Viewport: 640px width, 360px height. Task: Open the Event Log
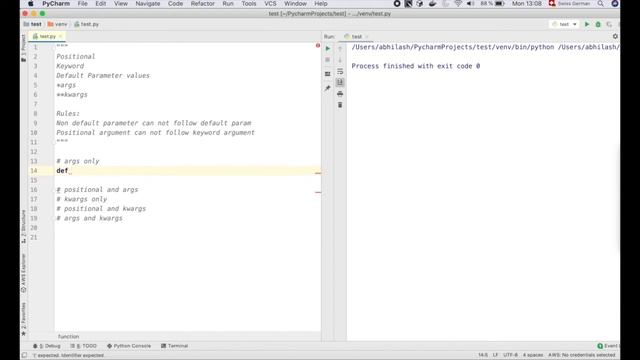click(608, 346)
